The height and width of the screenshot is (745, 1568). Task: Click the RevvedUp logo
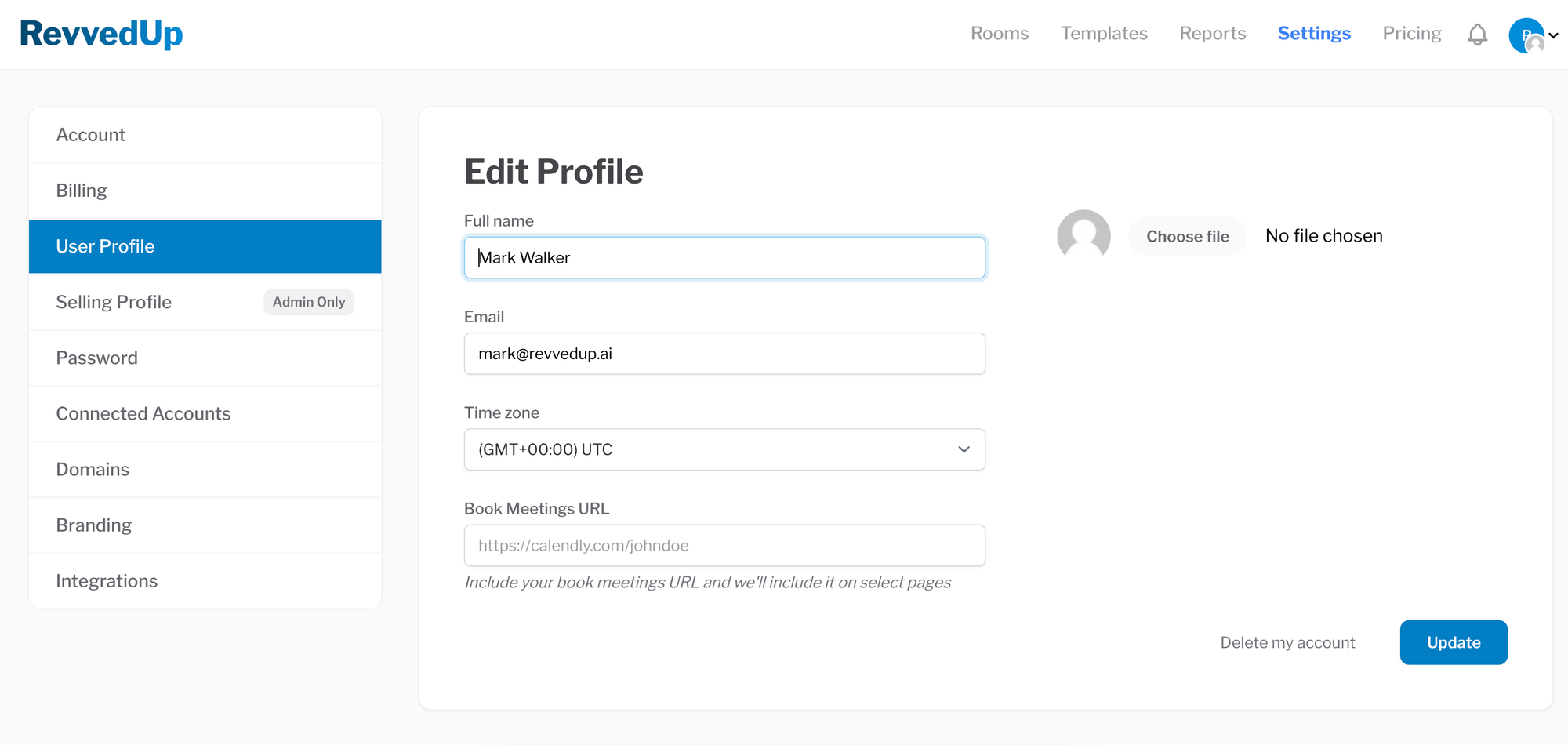point(100,34)
